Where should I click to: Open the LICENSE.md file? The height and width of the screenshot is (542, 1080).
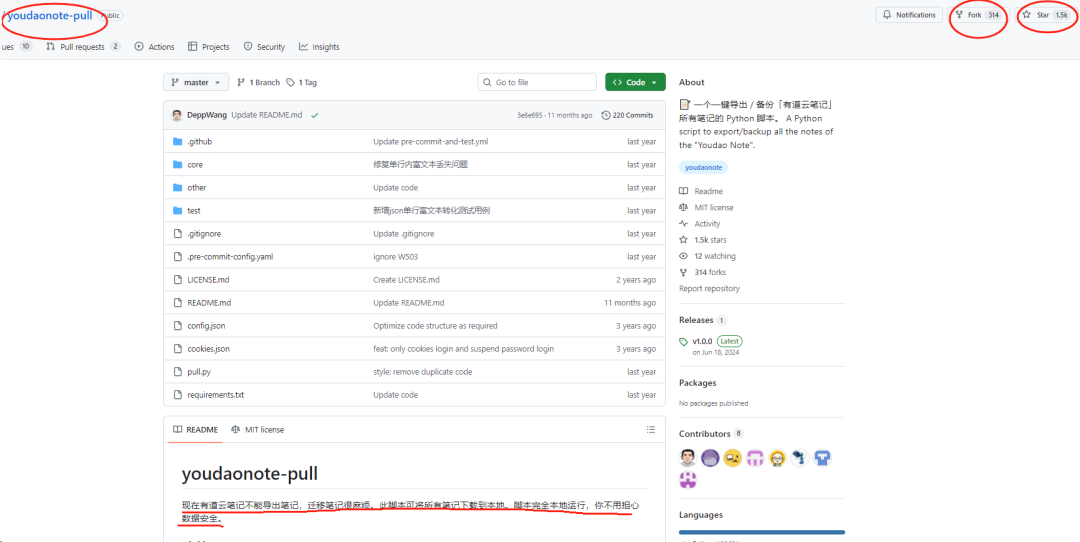pyautogui.click(x=209, y=280)
